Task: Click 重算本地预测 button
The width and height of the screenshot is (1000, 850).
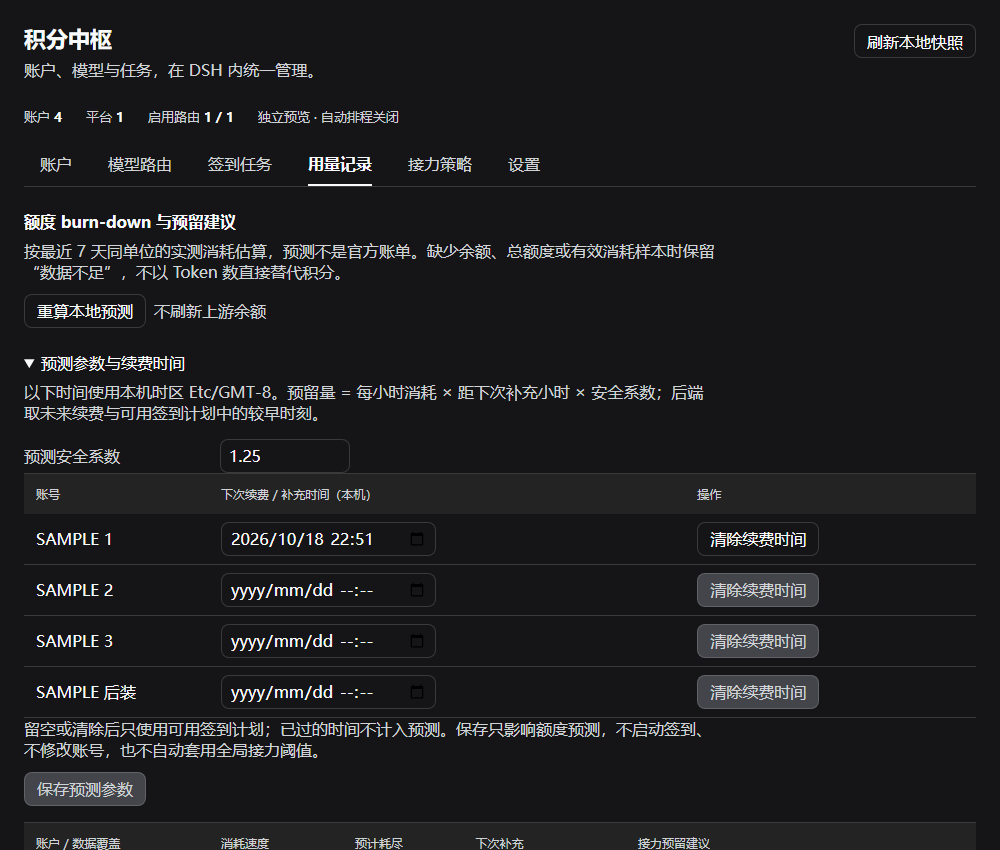Action: click(x=85, y=312)
